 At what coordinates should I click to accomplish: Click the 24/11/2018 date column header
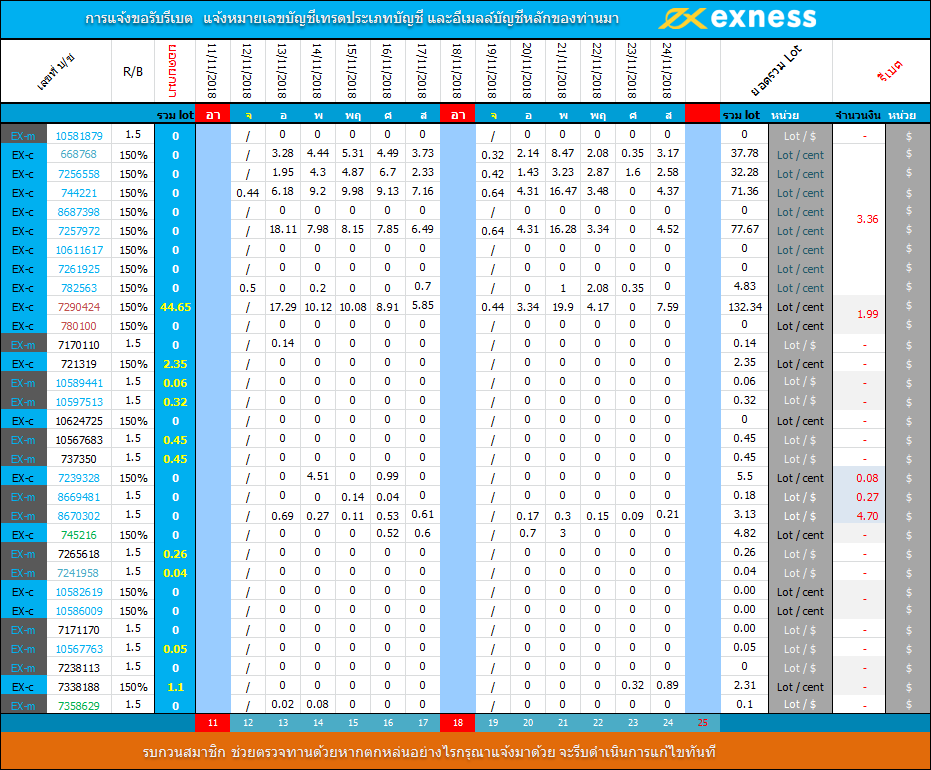[667, 71]
